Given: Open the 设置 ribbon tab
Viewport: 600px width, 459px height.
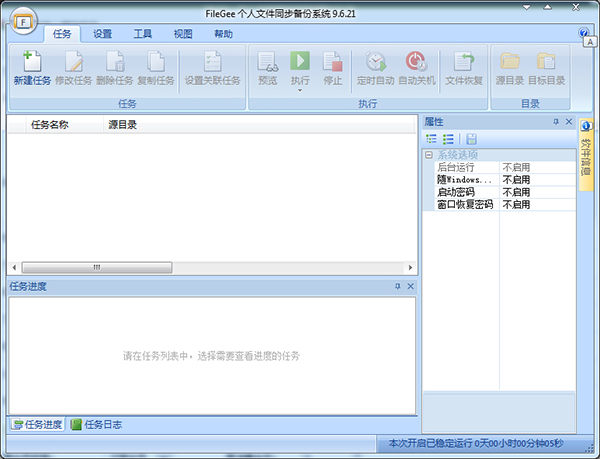Looking at the screenshot, I should (x=102, y=33).
